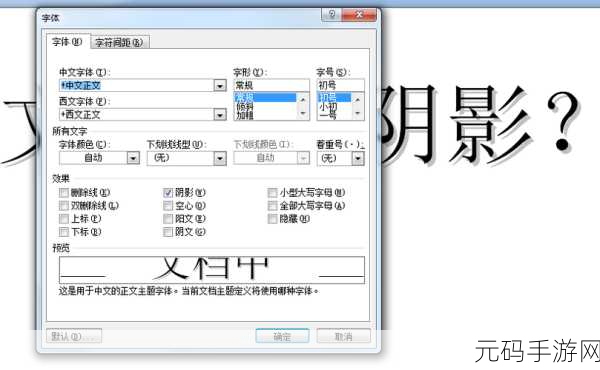Confirm with the 确定 button
This screenshot has width=600, height=370.
click(x=282, y=336)
